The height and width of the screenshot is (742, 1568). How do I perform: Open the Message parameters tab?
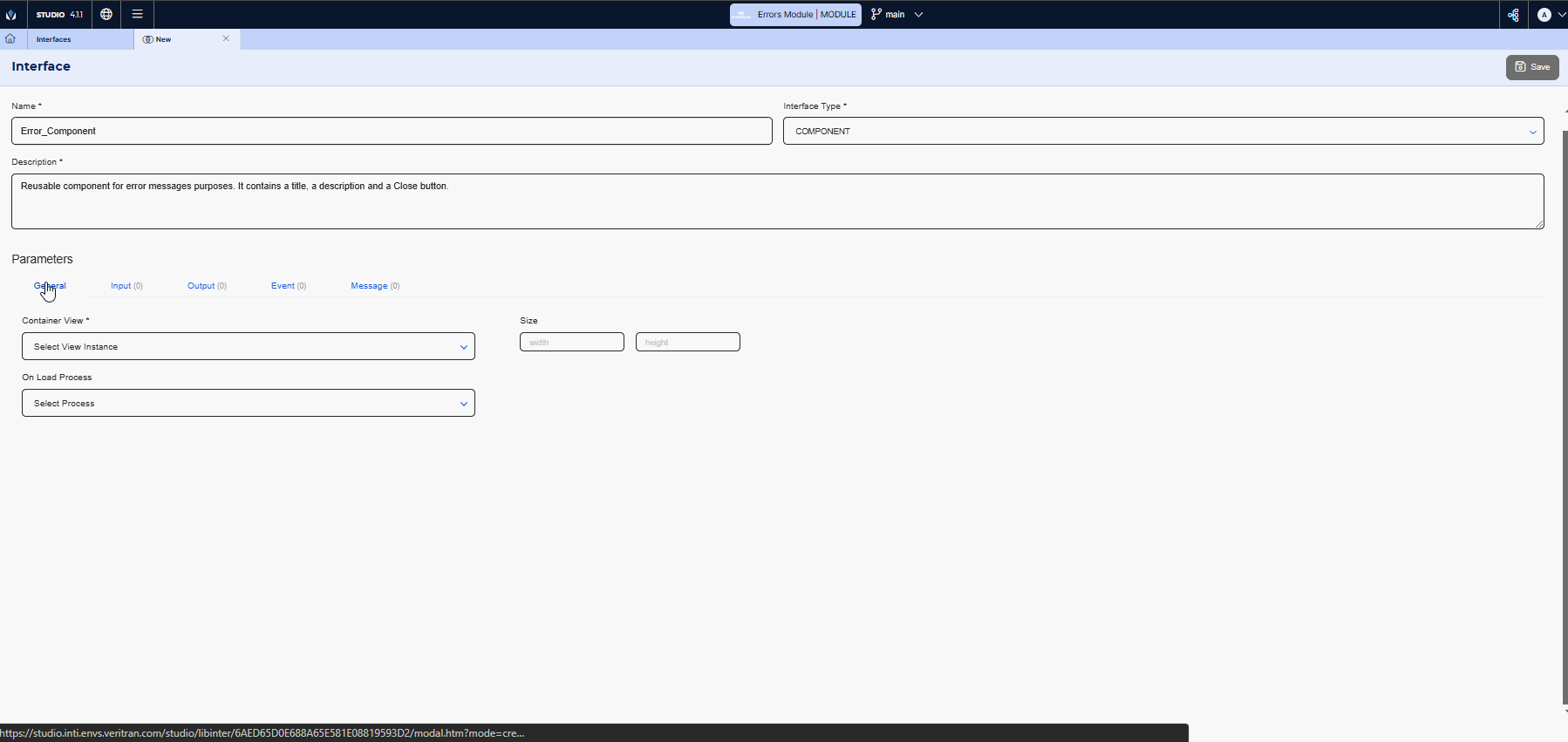pos(375,286)
